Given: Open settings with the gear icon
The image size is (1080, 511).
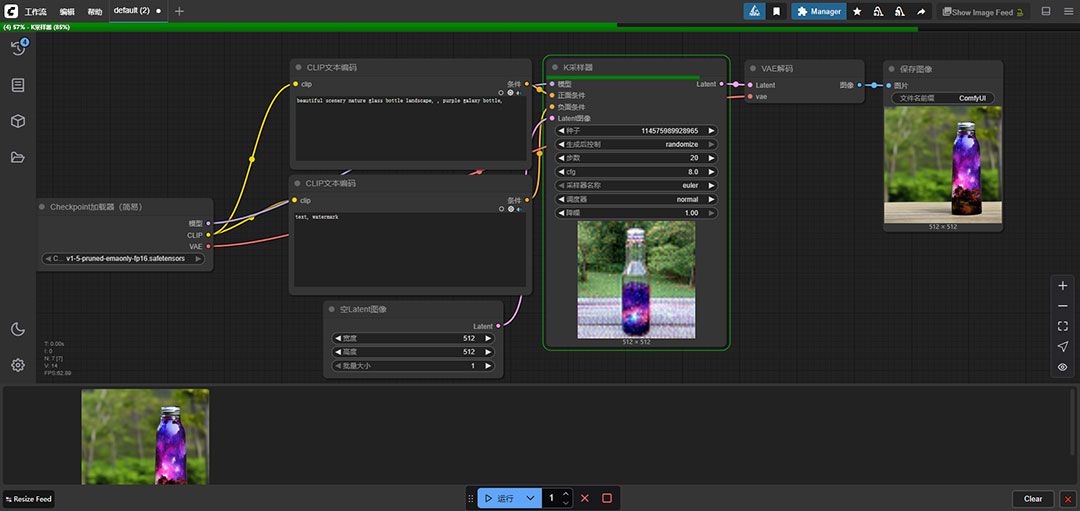Looking at the screenshot, I should coord(18,365).
